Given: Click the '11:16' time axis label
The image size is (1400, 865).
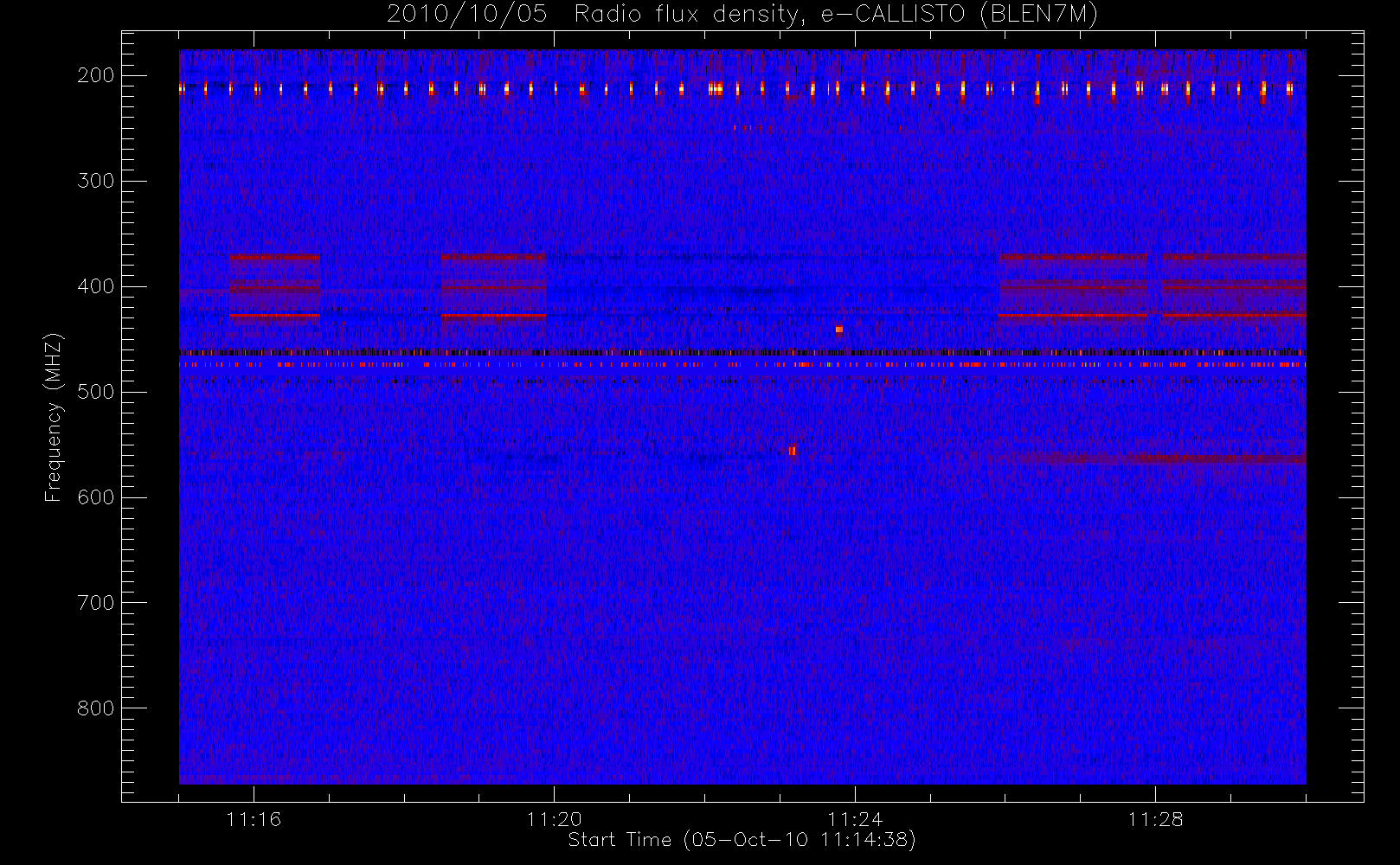Looking at the screenshot, I should (x=254, y=819).
